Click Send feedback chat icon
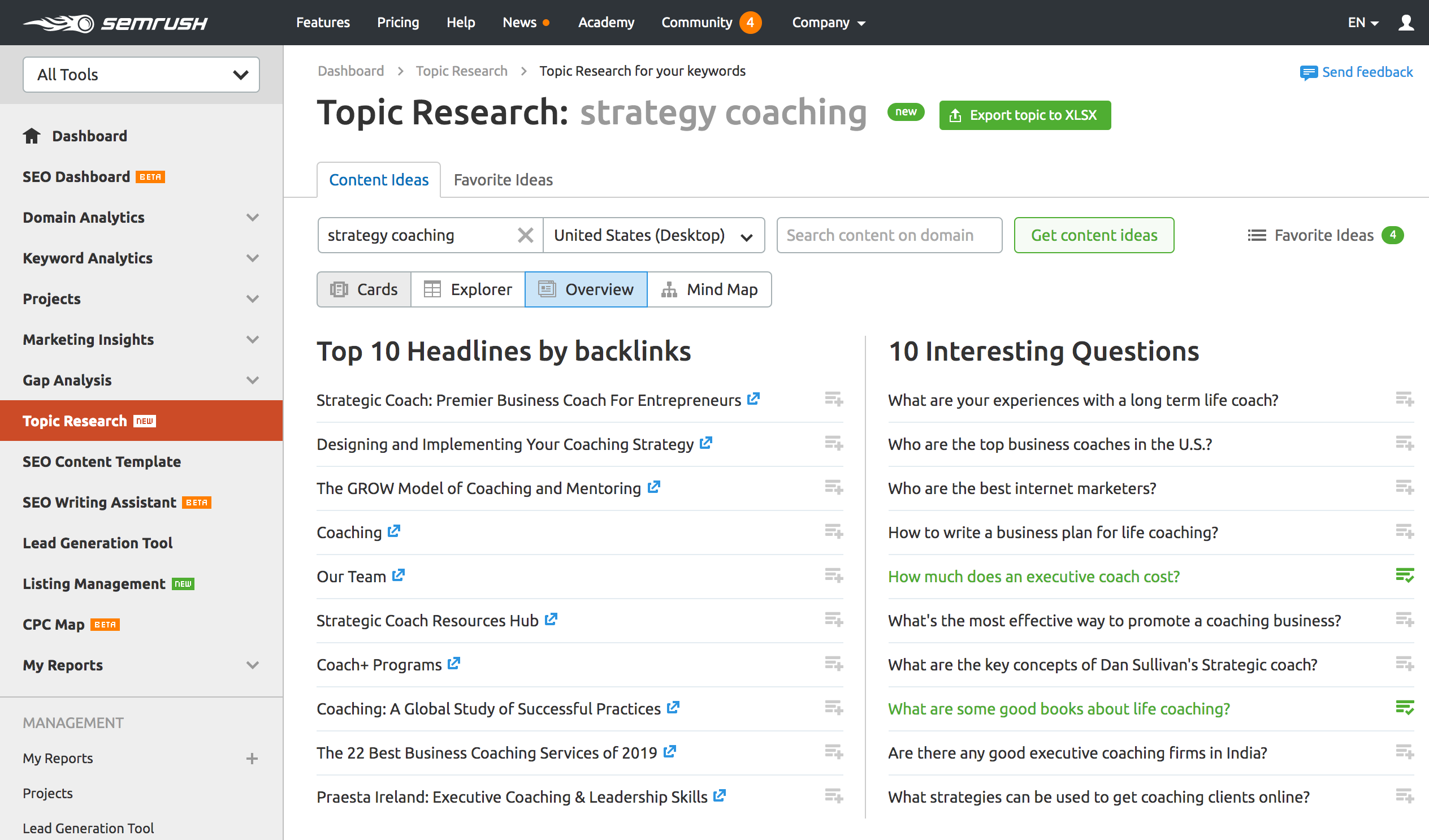 point(1308,72)
